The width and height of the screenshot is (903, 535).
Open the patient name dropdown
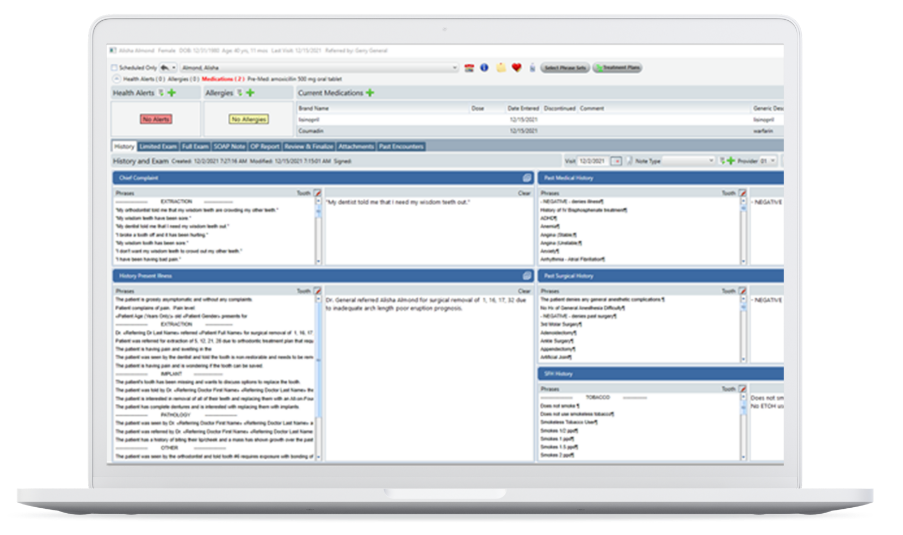[x=454, y=68]
